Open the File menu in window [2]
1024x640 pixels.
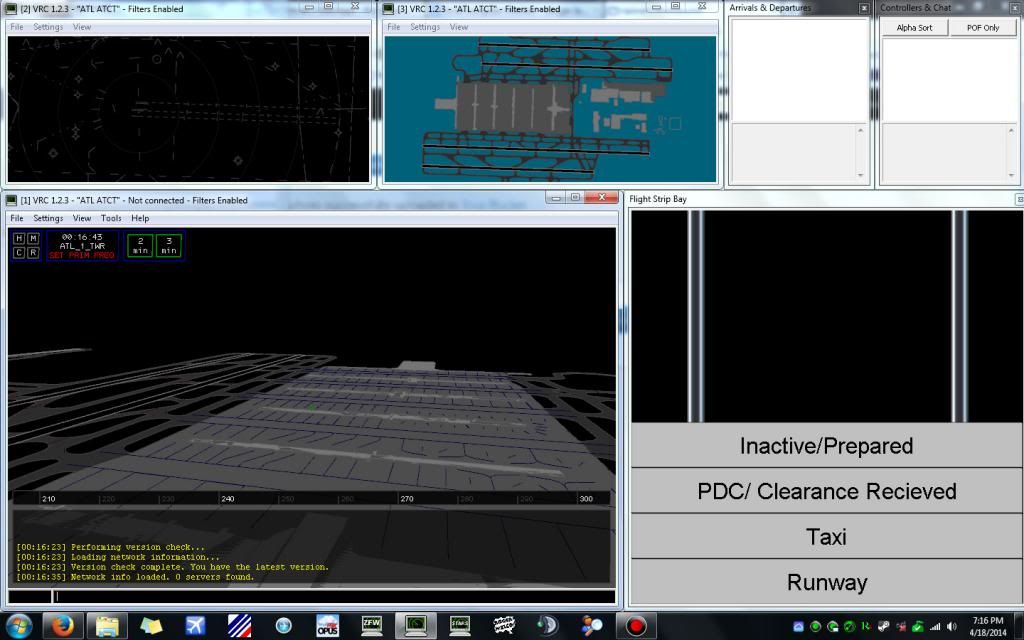[15, 27]
